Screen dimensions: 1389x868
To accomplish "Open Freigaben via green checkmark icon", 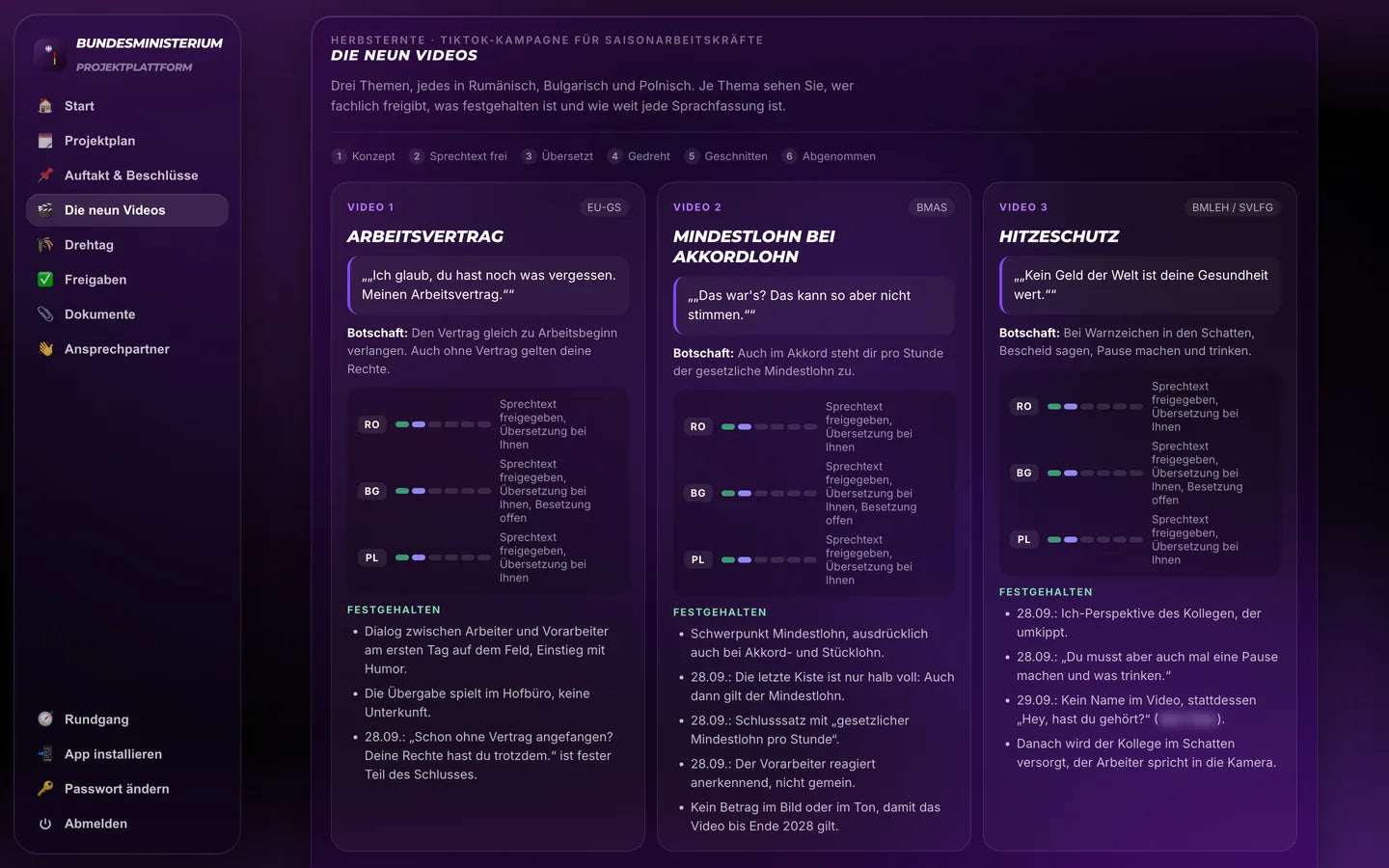I will 45,280.
